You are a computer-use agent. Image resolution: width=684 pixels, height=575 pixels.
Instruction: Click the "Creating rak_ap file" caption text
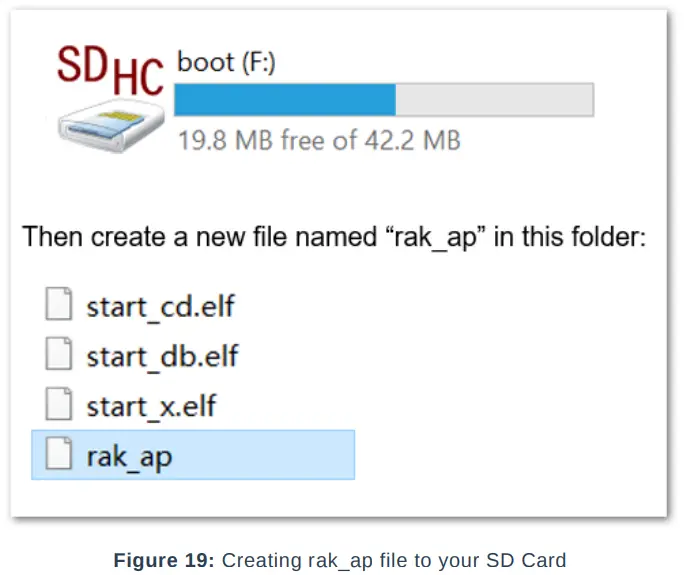click(310, 560)
